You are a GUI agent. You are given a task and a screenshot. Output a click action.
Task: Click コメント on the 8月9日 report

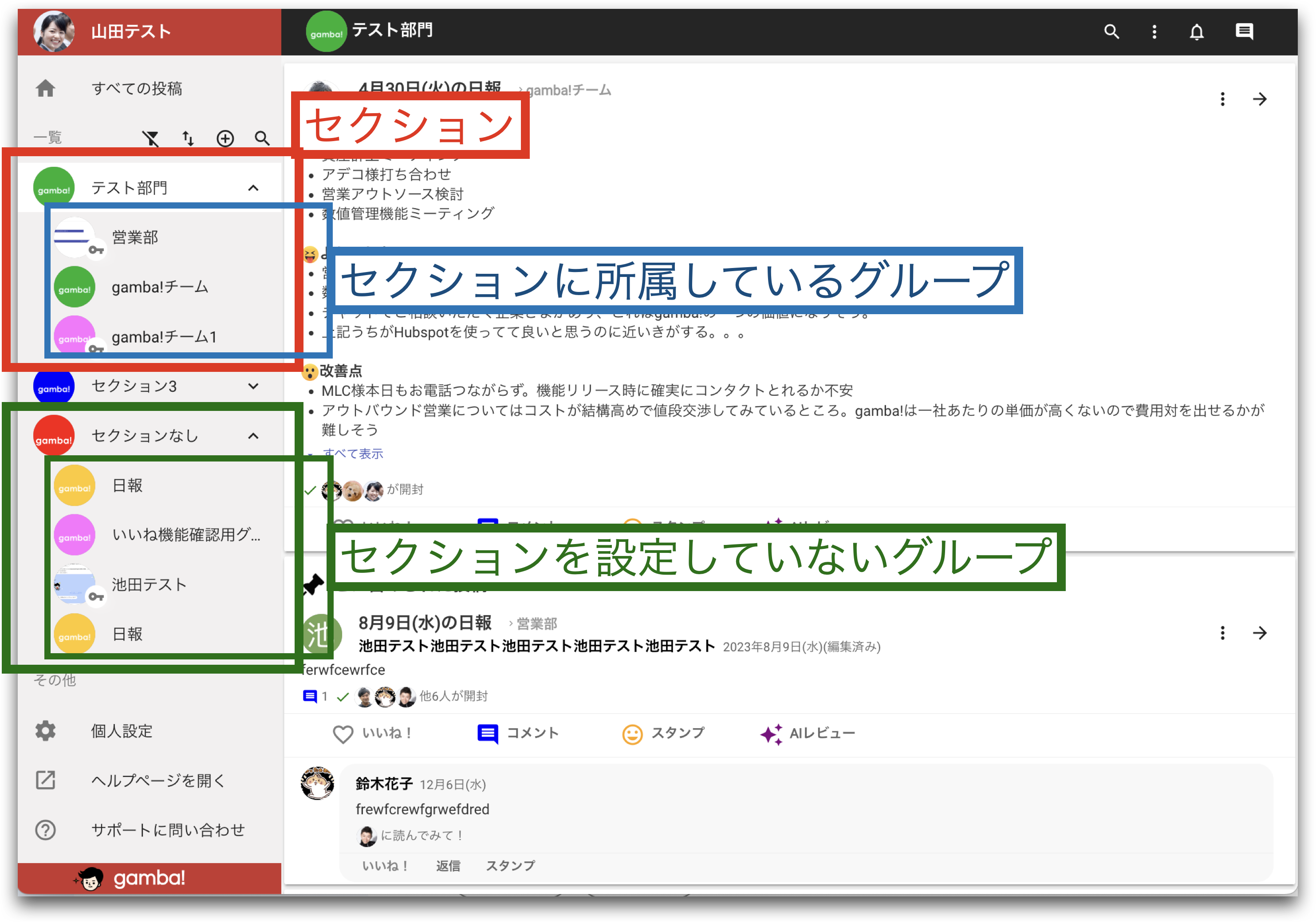[518, 733]
